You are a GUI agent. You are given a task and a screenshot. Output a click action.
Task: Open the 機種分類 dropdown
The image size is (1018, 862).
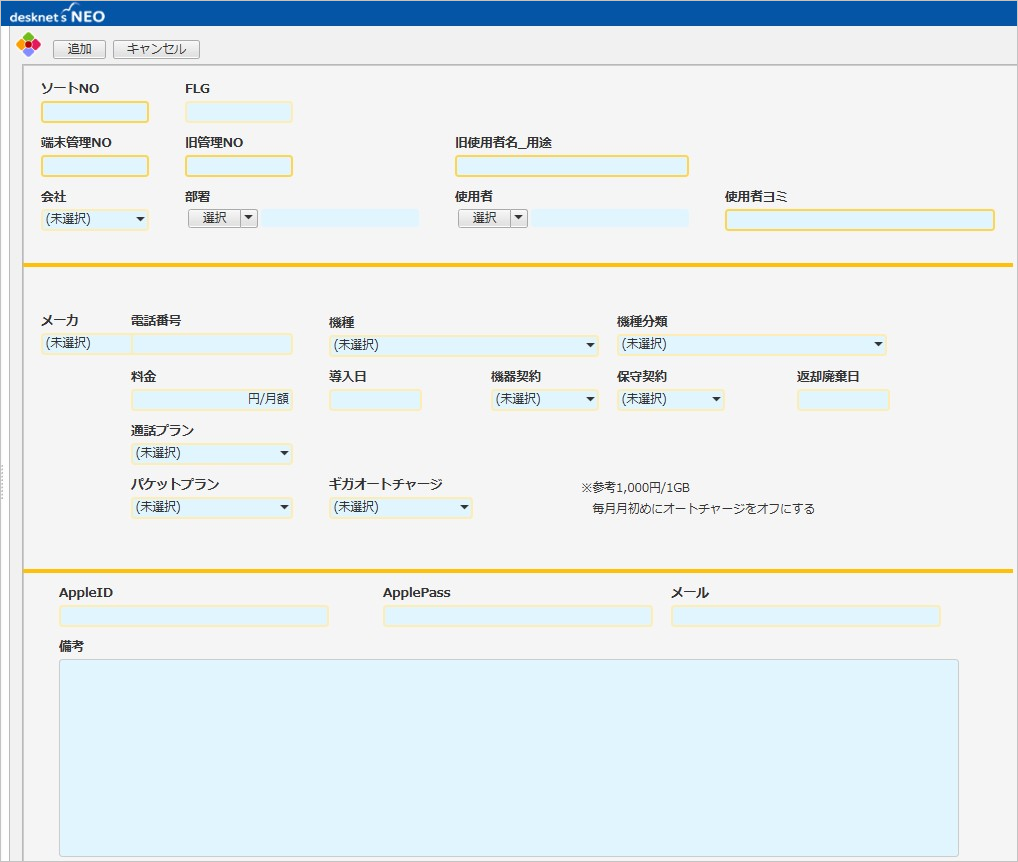pyautogui.click(x=751, y=344)
